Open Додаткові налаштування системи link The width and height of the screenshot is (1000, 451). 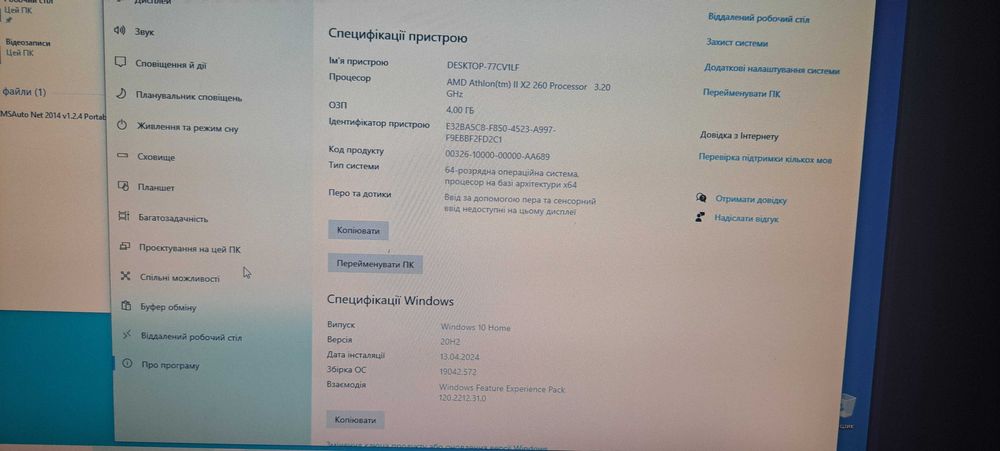(x=772, y=69)
